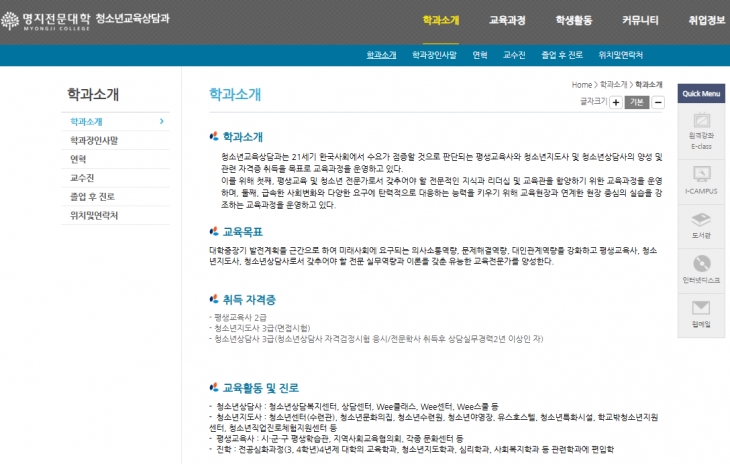Decrease font size with minus button
The width and height of the screenshot is (730, 464).
click(x=658, y=102)
